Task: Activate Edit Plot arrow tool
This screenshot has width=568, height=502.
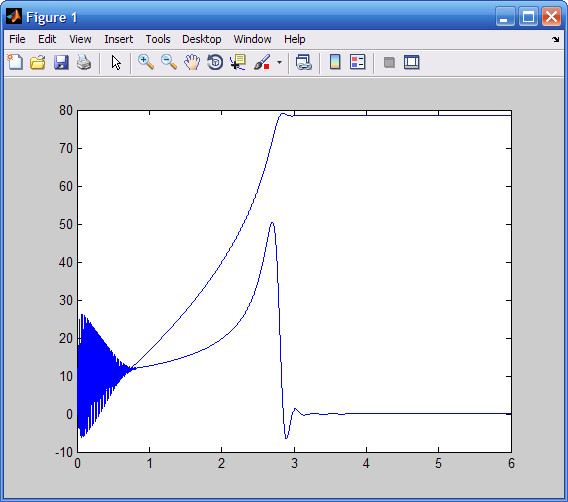Action: click(x=116, y=62)
